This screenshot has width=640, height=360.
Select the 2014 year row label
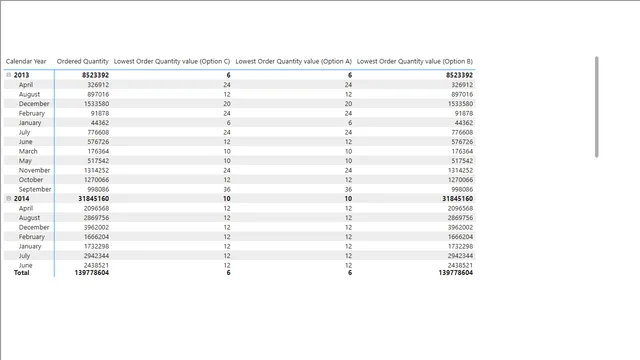coord(21,199)
